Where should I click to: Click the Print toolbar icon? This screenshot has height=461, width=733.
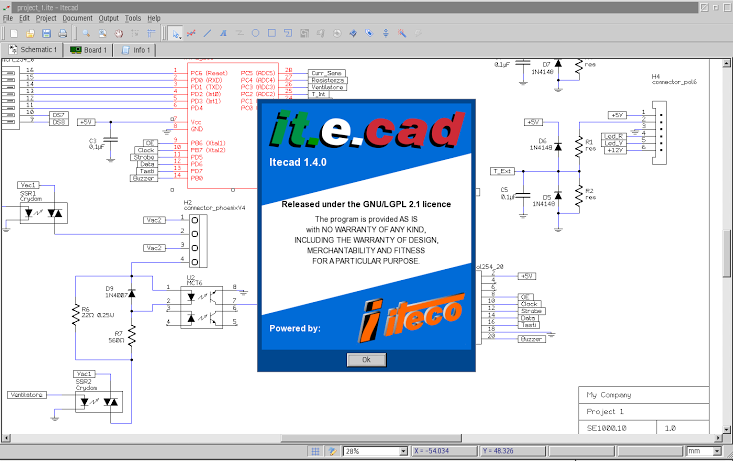tap(63, 33)
